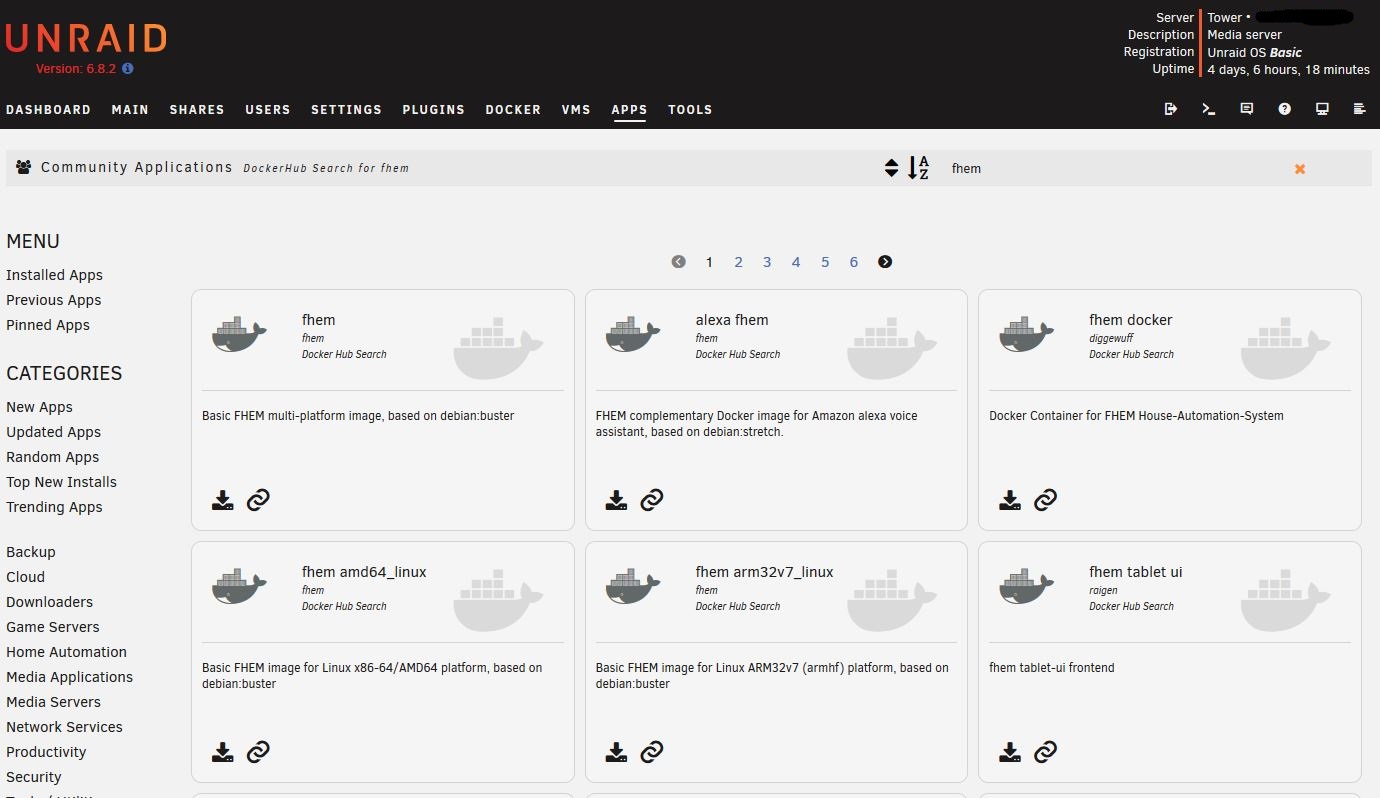Select Security category
The height and width of the screenshot is (798, 1380).
pos(34,777)
